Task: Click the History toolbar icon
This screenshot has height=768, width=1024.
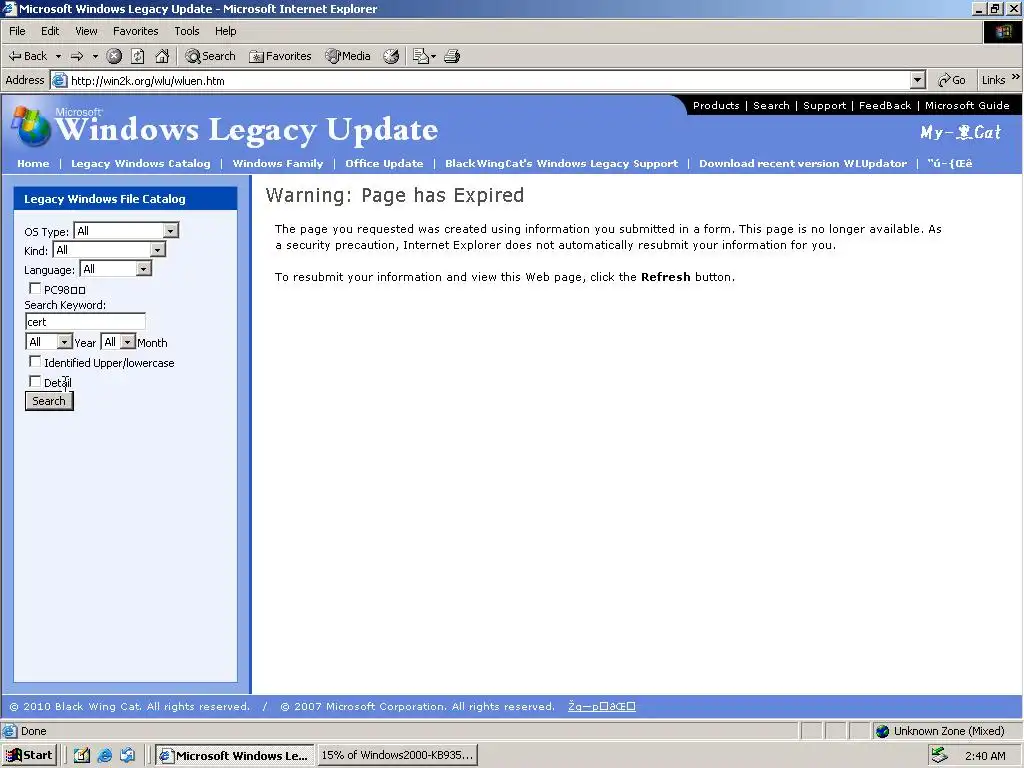Action: click(391, 56)
